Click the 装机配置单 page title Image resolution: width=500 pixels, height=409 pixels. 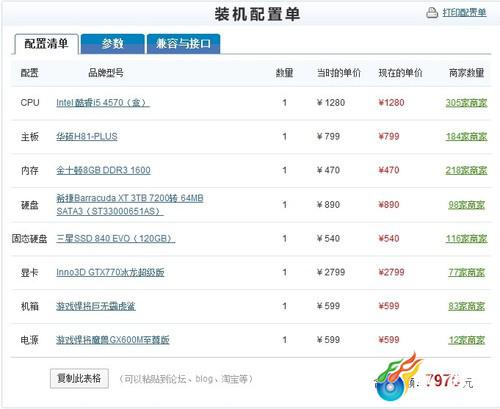tap(257, 14)
